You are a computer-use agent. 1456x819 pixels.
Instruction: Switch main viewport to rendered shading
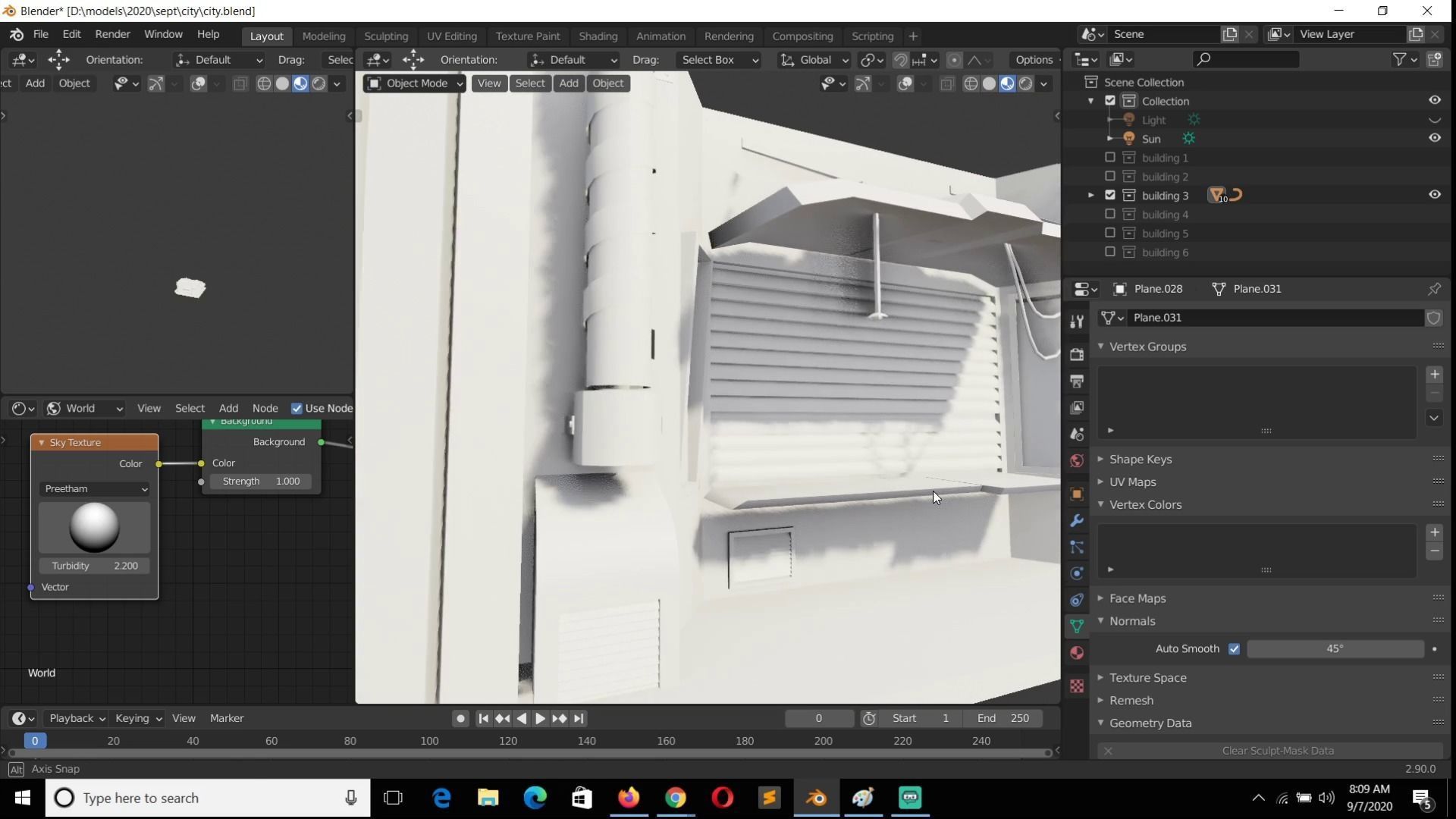click(x=1026, y=84)
